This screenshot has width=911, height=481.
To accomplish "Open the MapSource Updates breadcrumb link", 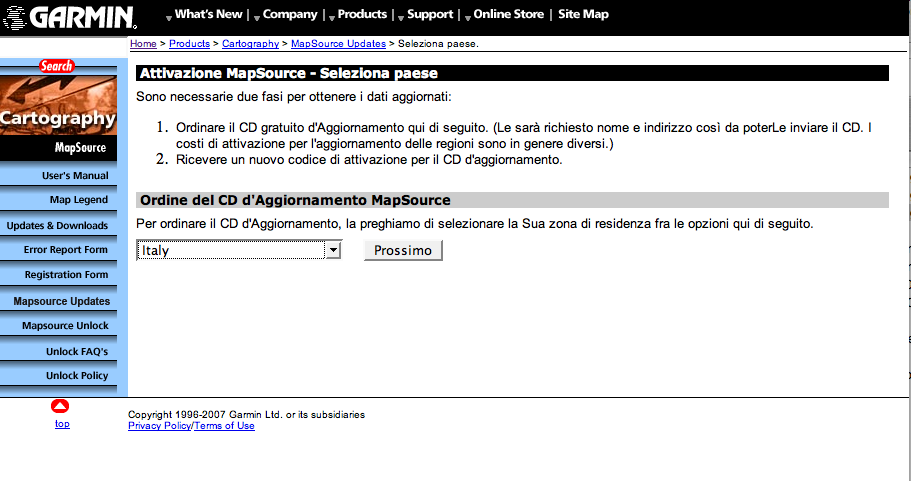I will tap(338, 44).
